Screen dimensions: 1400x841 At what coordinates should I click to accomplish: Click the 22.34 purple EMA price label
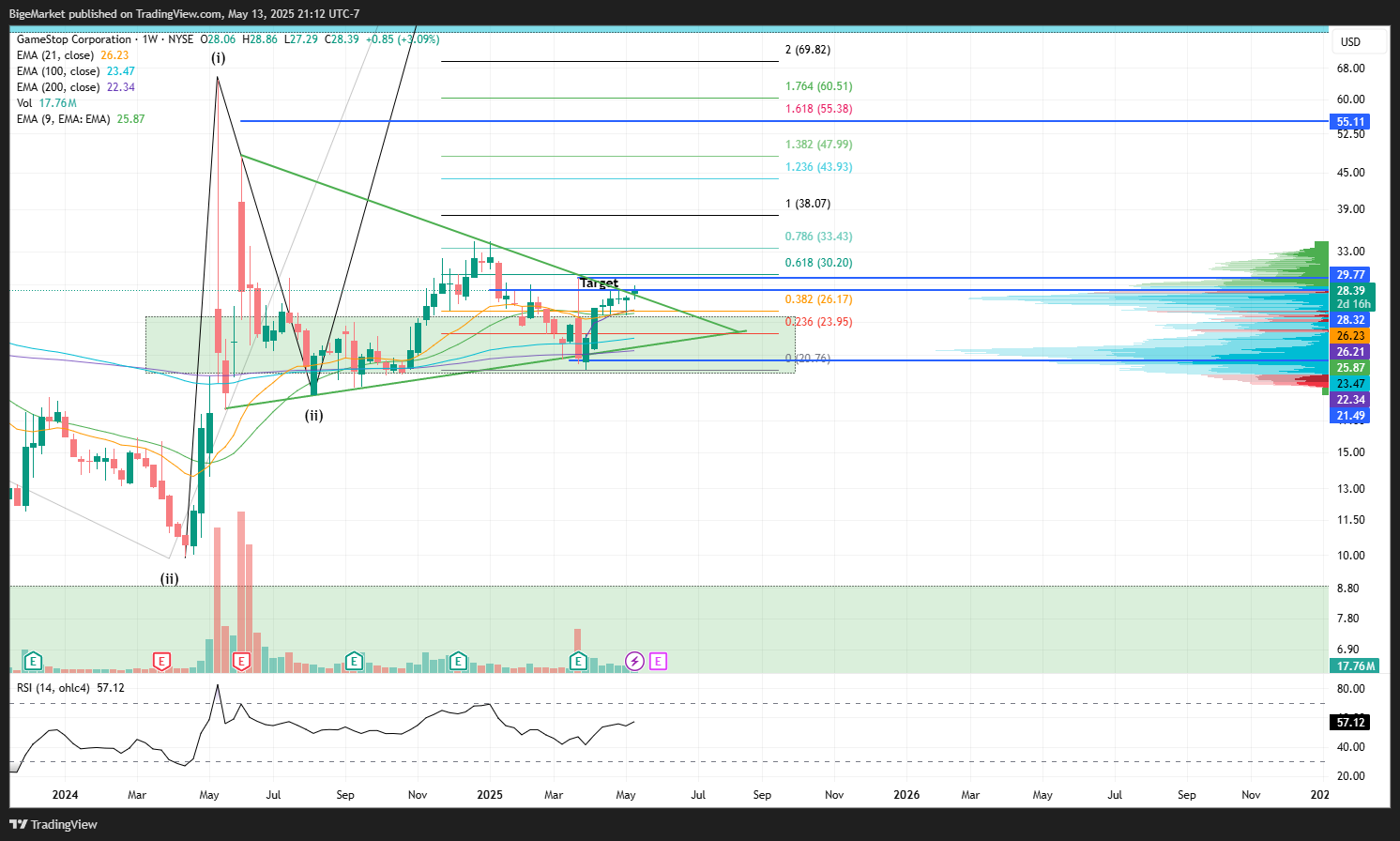click(1350, 400)
